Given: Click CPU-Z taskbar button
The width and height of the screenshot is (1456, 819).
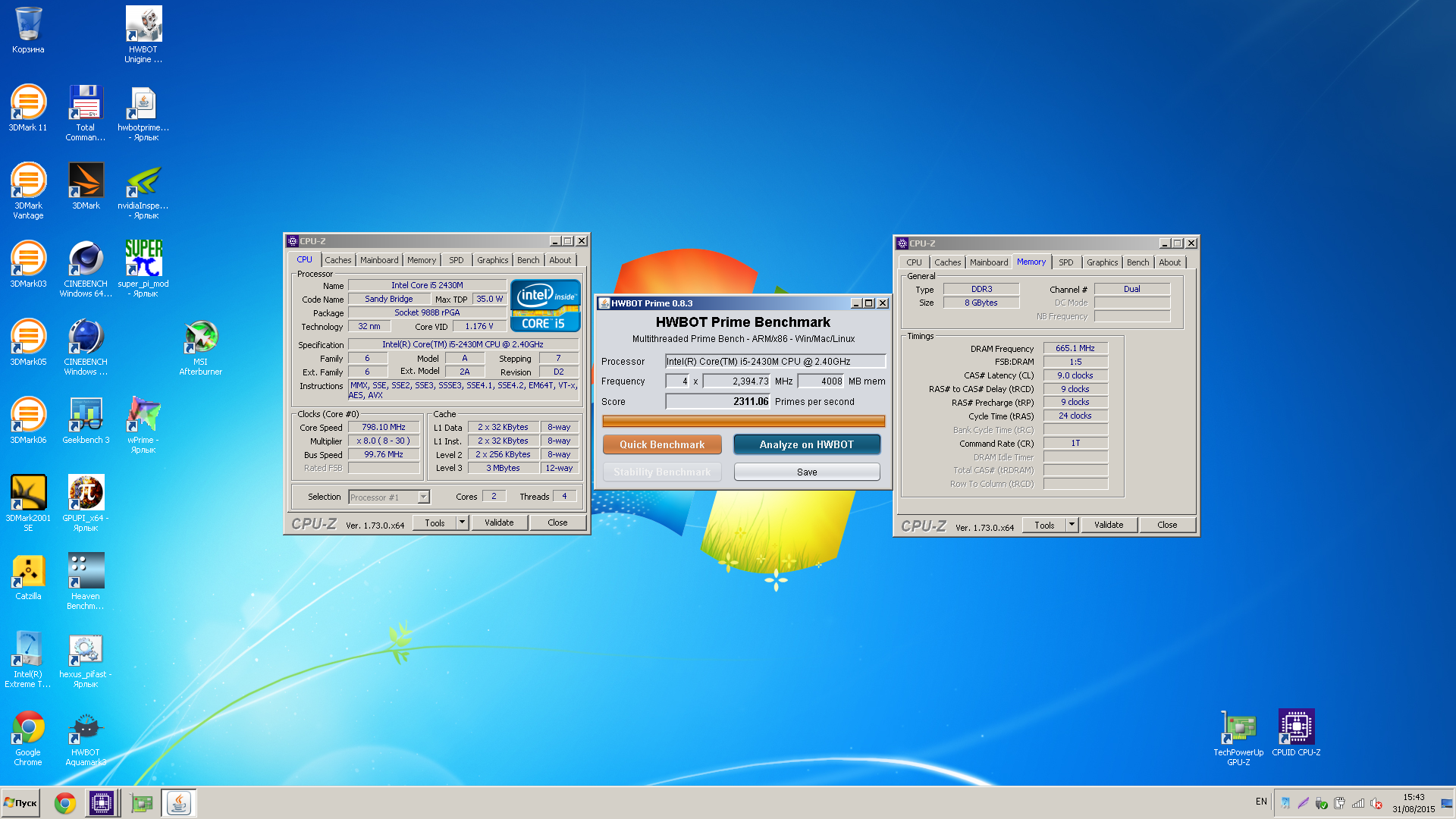Looking at the screenshot, I should 102,803.
